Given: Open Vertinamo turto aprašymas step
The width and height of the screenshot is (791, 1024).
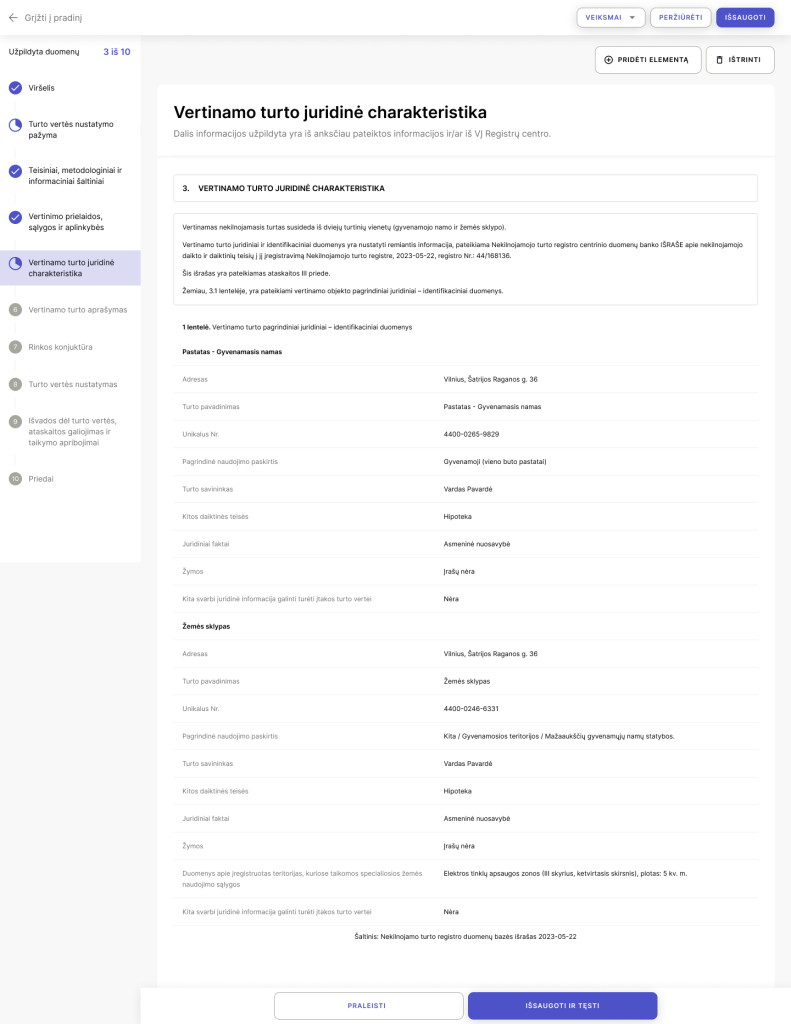Looking at the screenshot, I should (78, 310).
